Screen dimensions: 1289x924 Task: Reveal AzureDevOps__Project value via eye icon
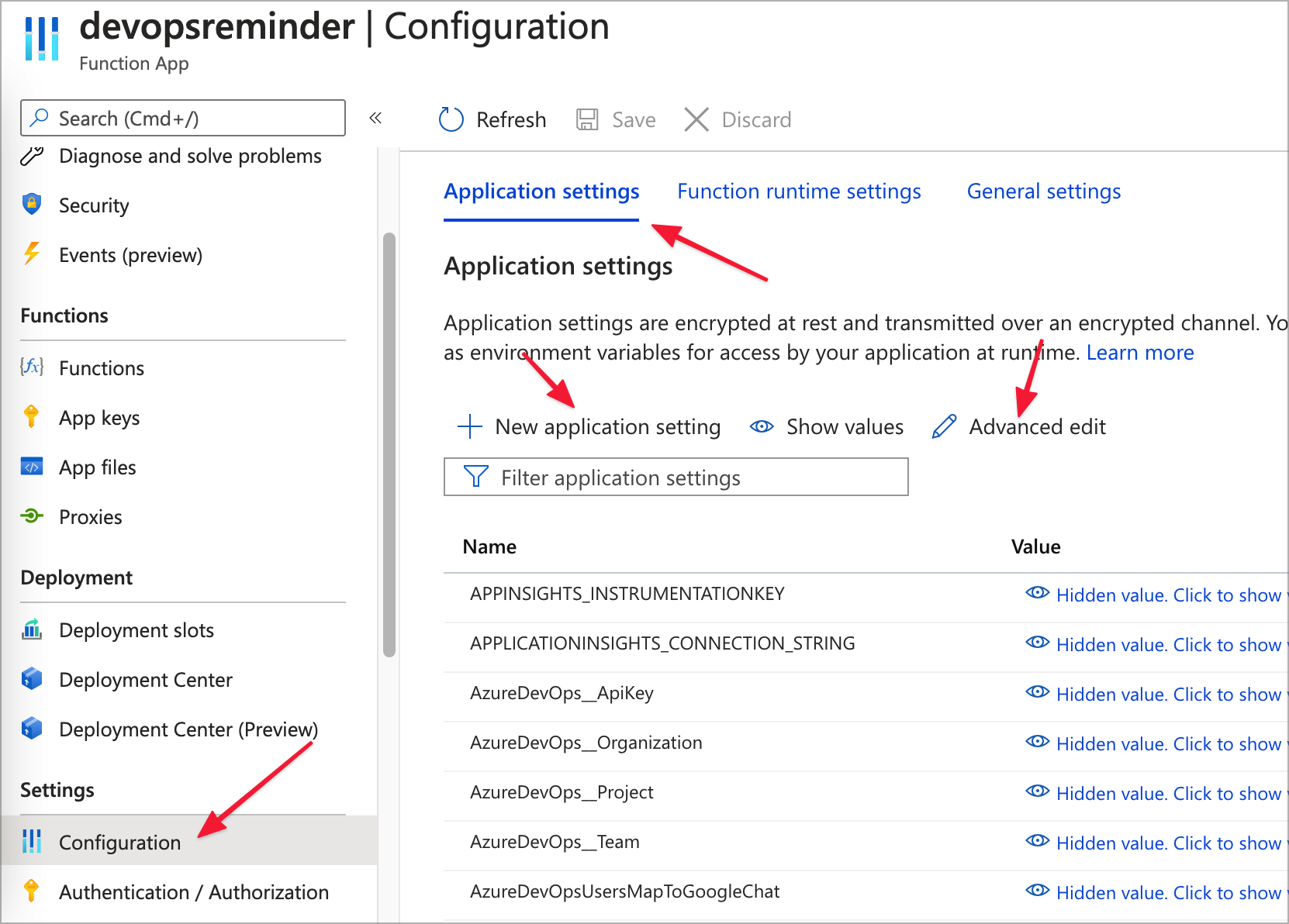click(x=1037, y=791)
